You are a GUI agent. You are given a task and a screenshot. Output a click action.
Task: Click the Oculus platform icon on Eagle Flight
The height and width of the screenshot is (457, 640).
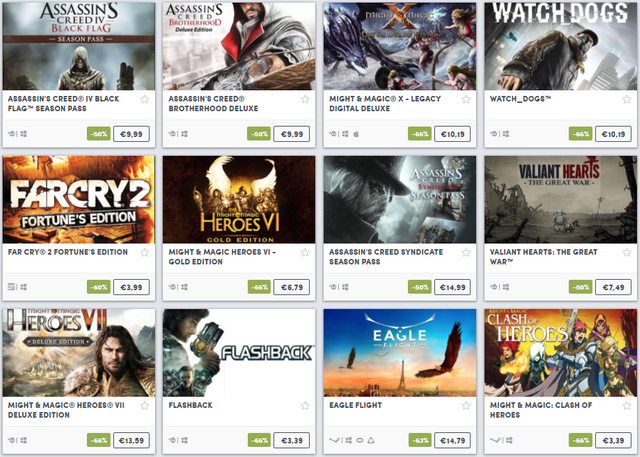tap(360, 440)
